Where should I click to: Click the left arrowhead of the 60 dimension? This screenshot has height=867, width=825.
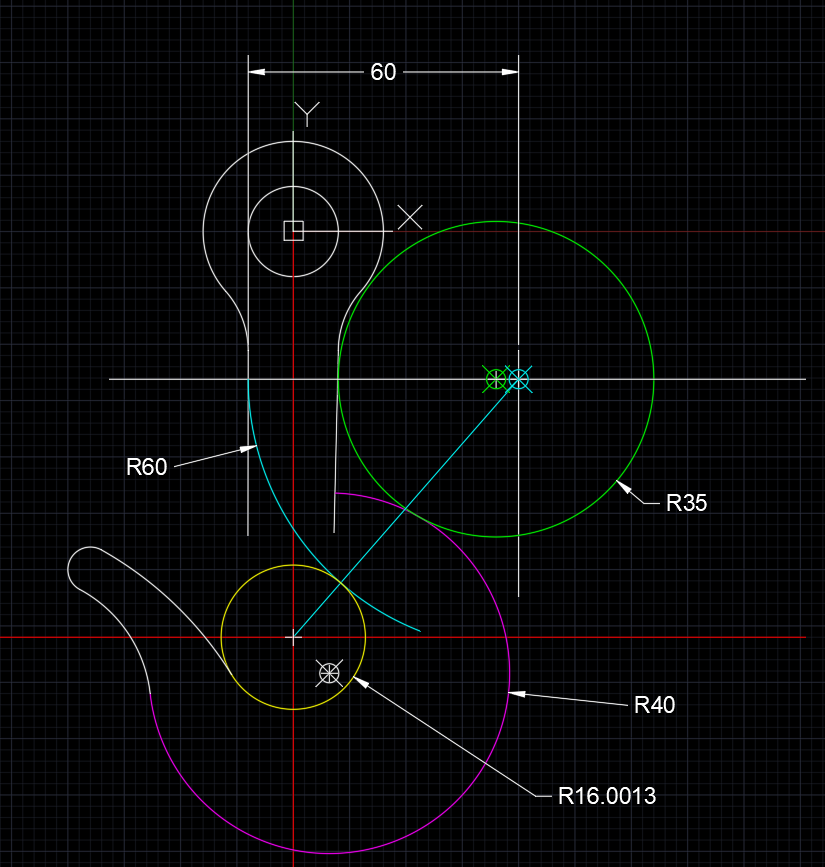[257, 72]
